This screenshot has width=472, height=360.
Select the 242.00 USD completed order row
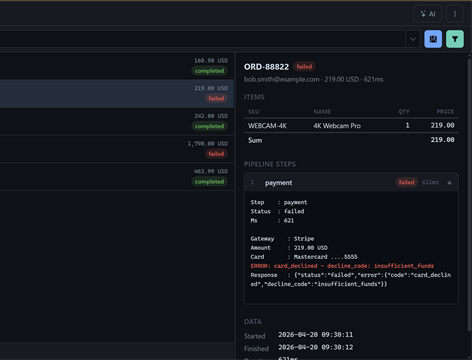tap(117, 121)
